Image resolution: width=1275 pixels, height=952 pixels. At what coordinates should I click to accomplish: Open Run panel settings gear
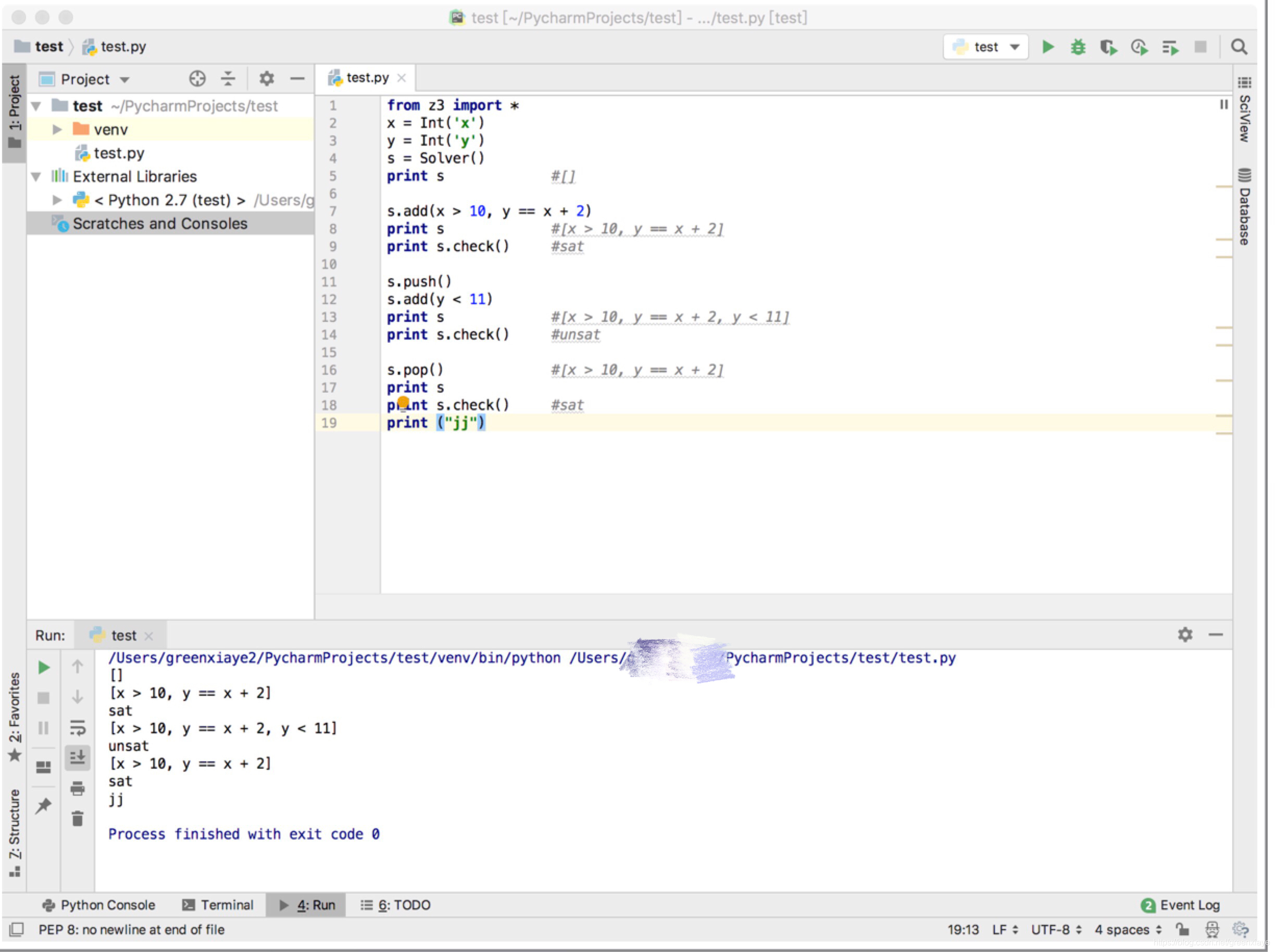[x=1185, y=635]
